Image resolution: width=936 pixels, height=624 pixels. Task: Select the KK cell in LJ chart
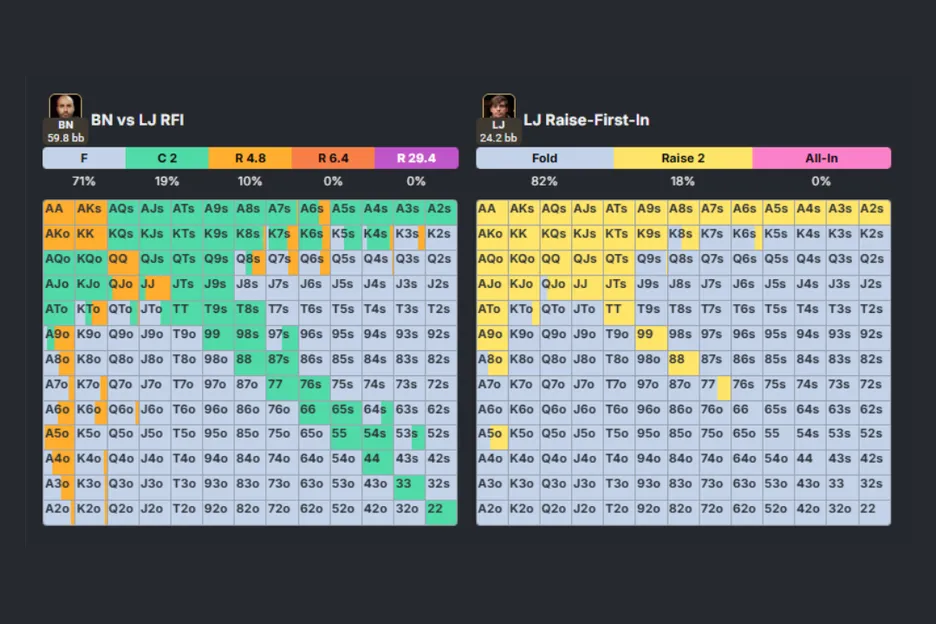521,234
